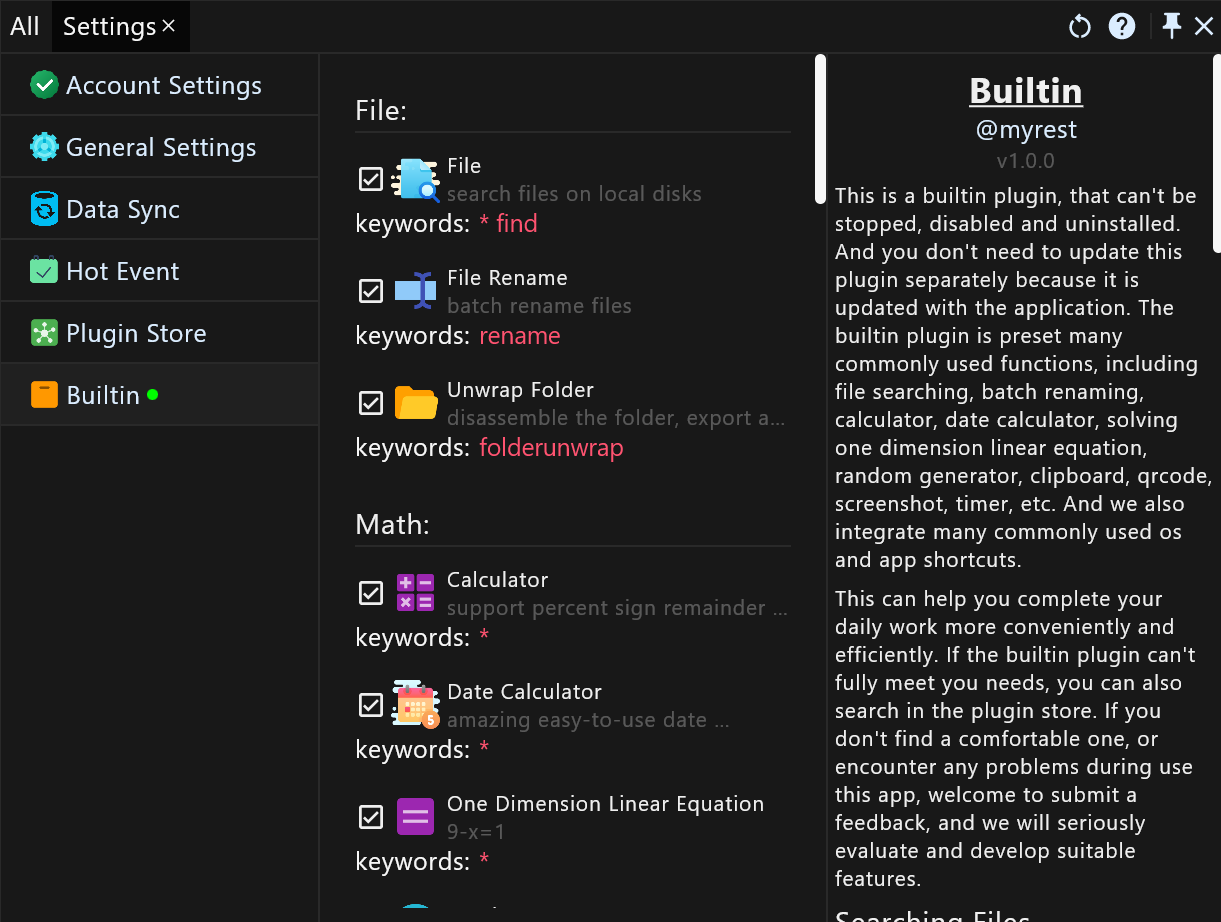Click the Calculator plugin icon
Viewport: 1221px width, 922px height.
tap(415, 593)
